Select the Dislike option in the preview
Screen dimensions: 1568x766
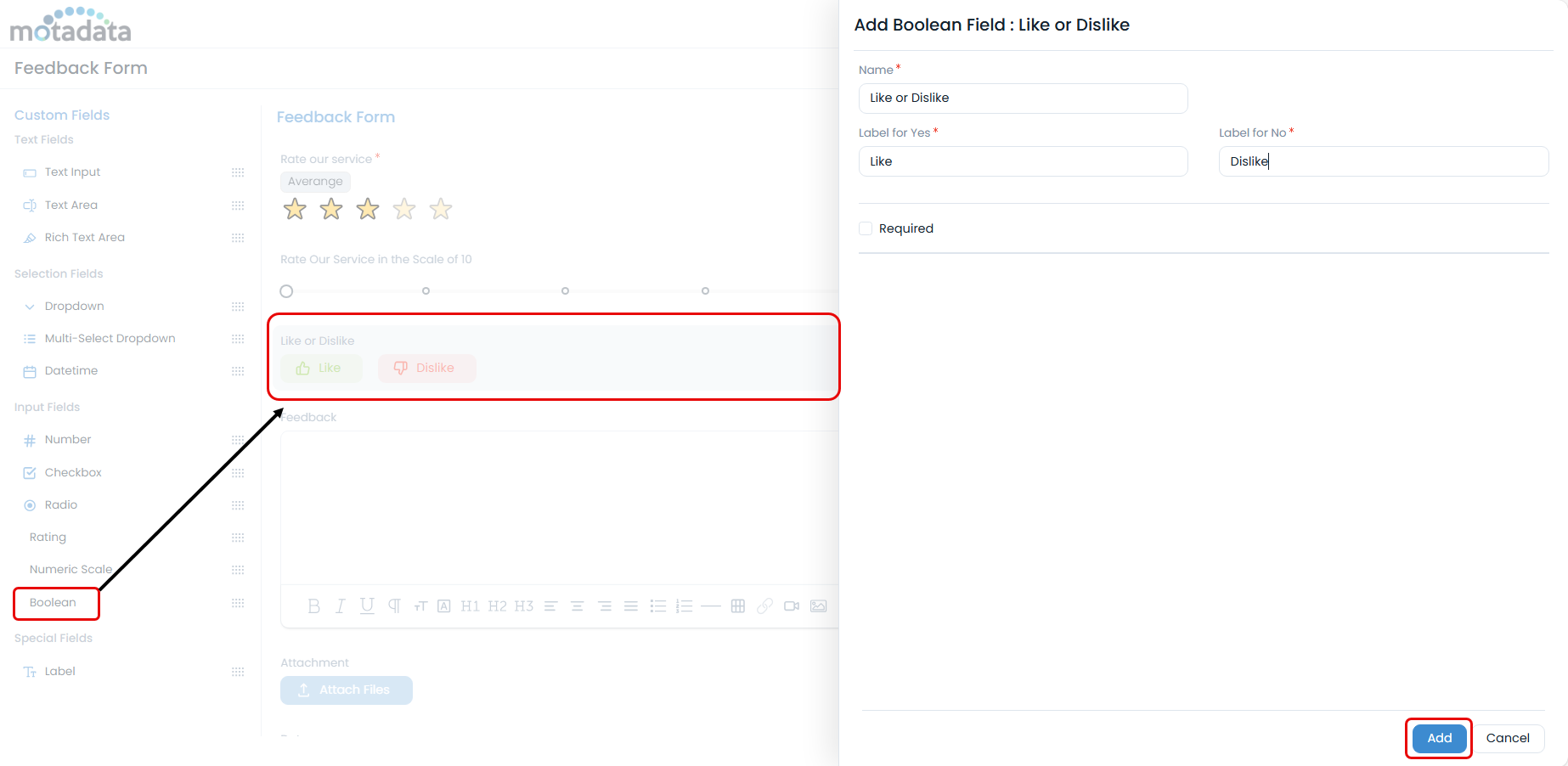point(426,368)
